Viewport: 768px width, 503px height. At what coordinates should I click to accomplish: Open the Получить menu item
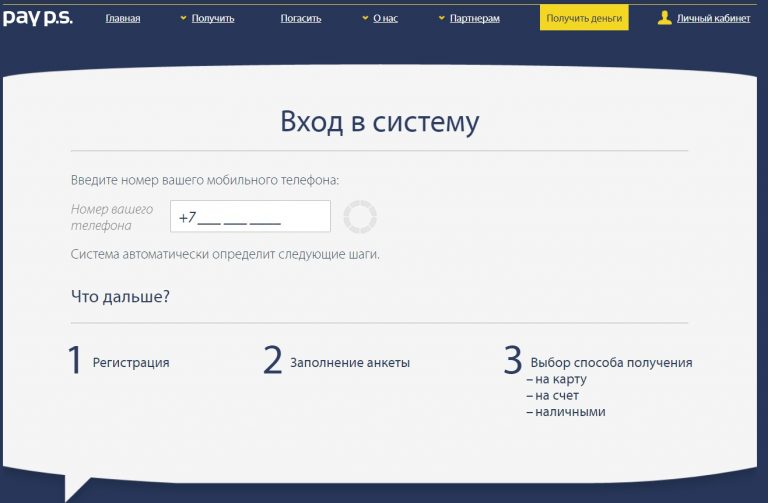(x=213, y=19)
